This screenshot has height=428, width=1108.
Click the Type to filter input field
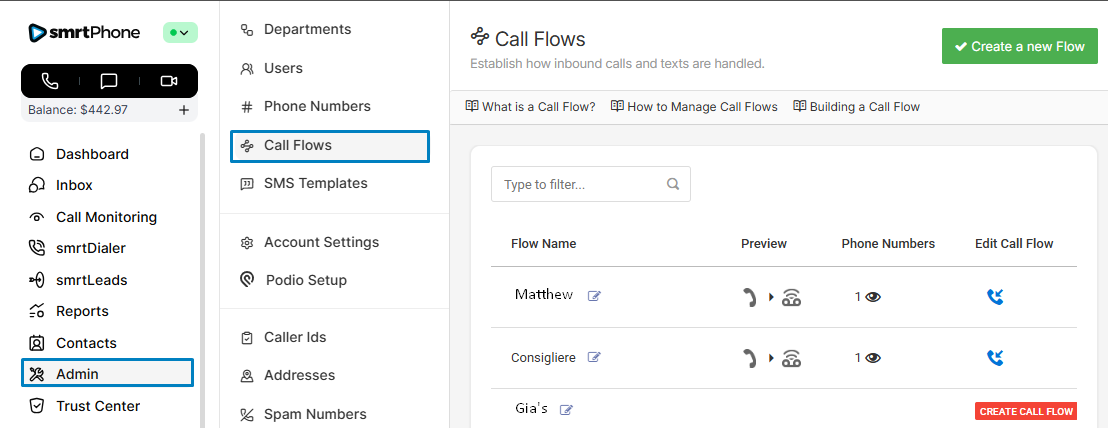[x=578, y=184]
